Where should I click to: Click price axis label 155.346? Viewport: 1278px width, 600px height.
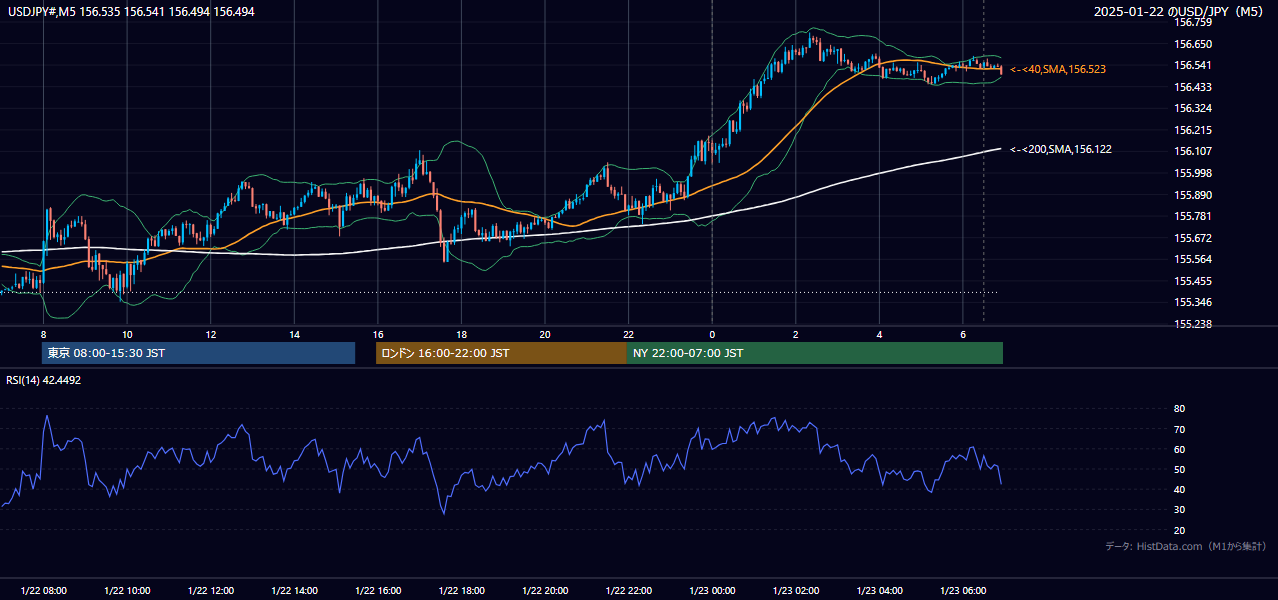click(1192, 302)
